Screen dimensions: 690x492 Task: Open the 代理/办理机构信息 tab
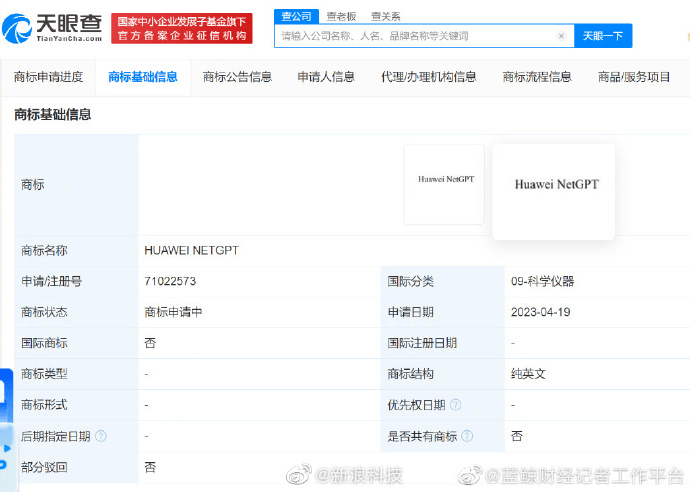pyautogui.click(x=429, y=77)
